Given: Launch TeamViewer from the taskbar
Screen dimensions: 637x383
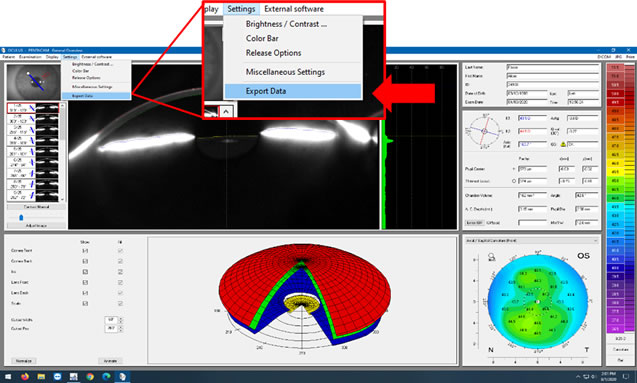Looking at the screenshot, I should point(57,377).
